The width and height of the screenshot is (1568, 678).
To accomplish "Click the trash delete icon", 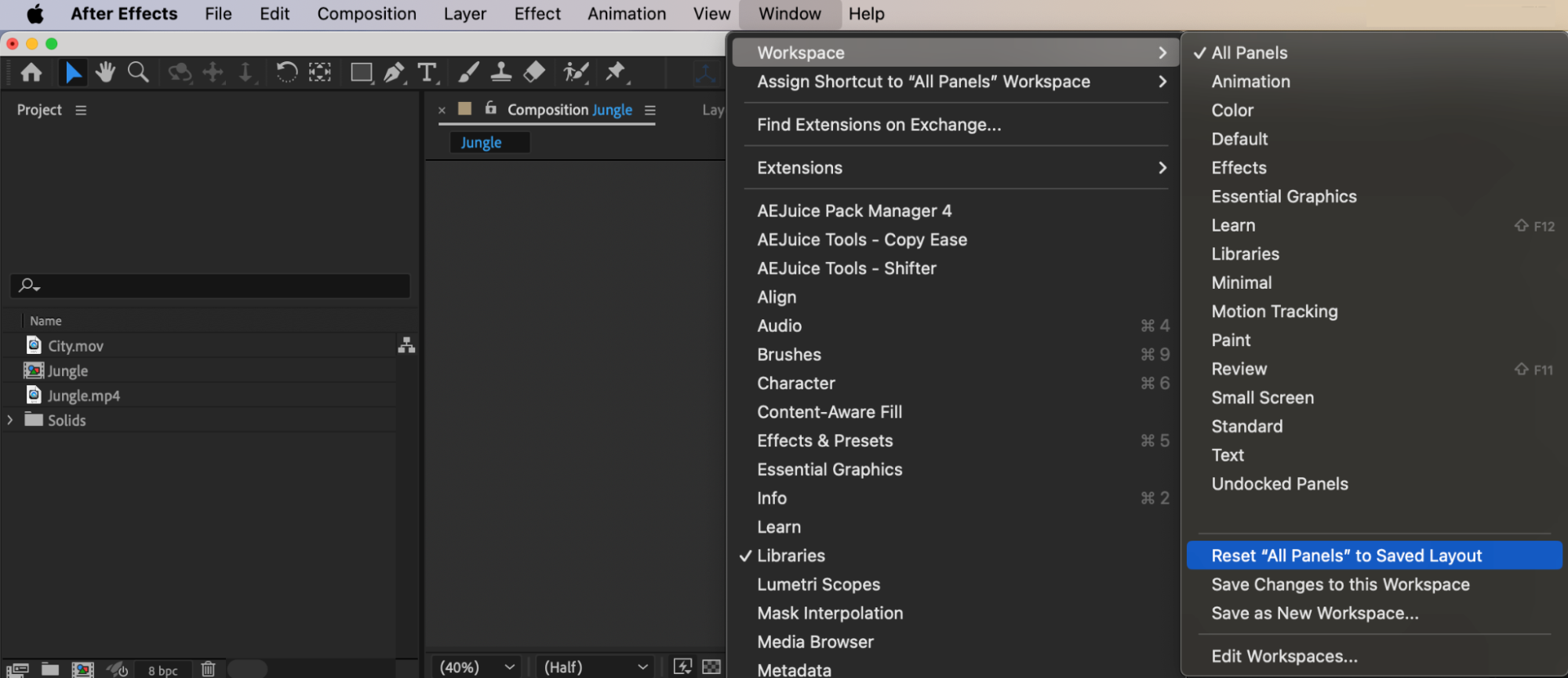I will coord(208,669).
